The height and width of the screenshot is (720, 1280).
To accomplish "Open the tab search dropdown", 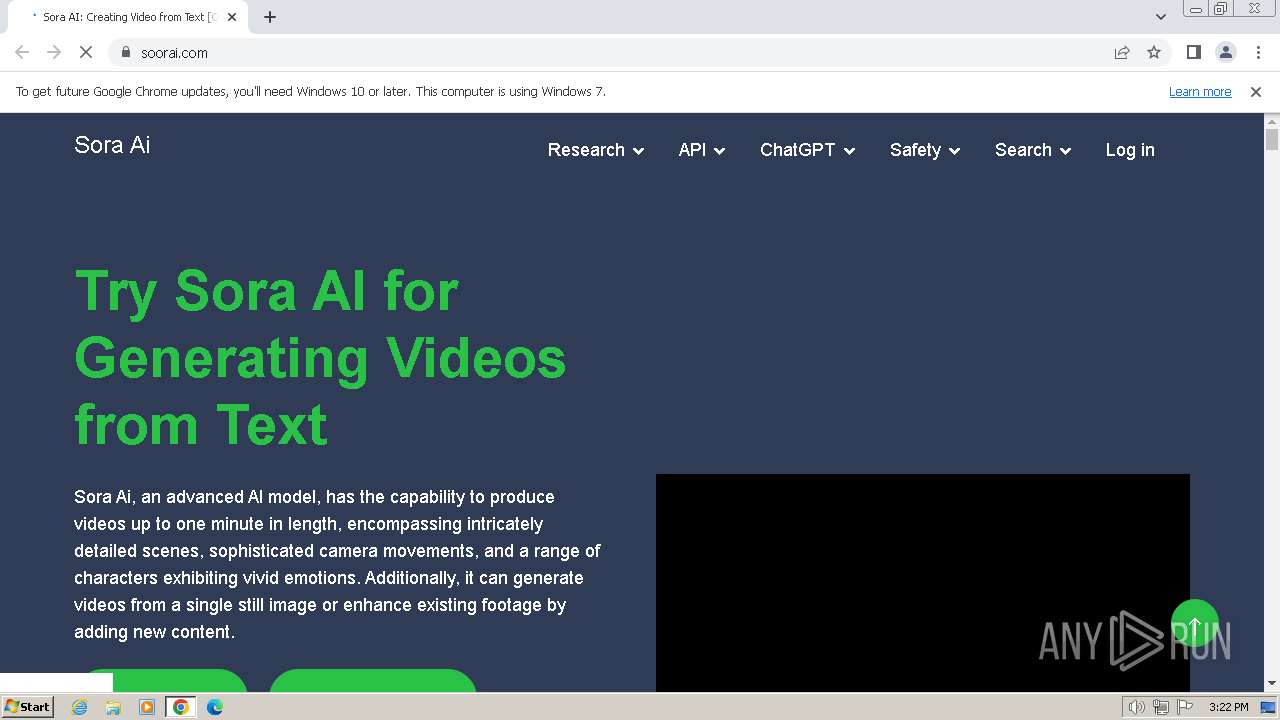I will coord(1161,17).
